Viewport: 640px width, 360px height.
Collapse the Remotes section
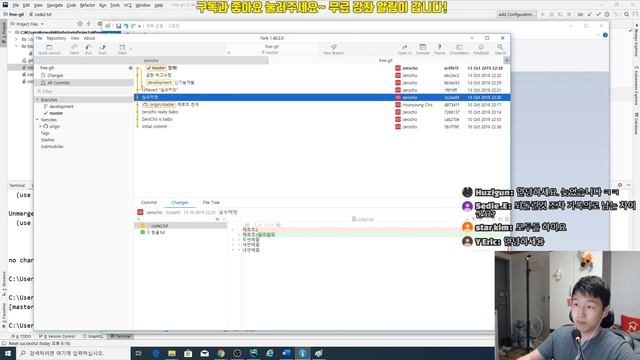point(38,120)
